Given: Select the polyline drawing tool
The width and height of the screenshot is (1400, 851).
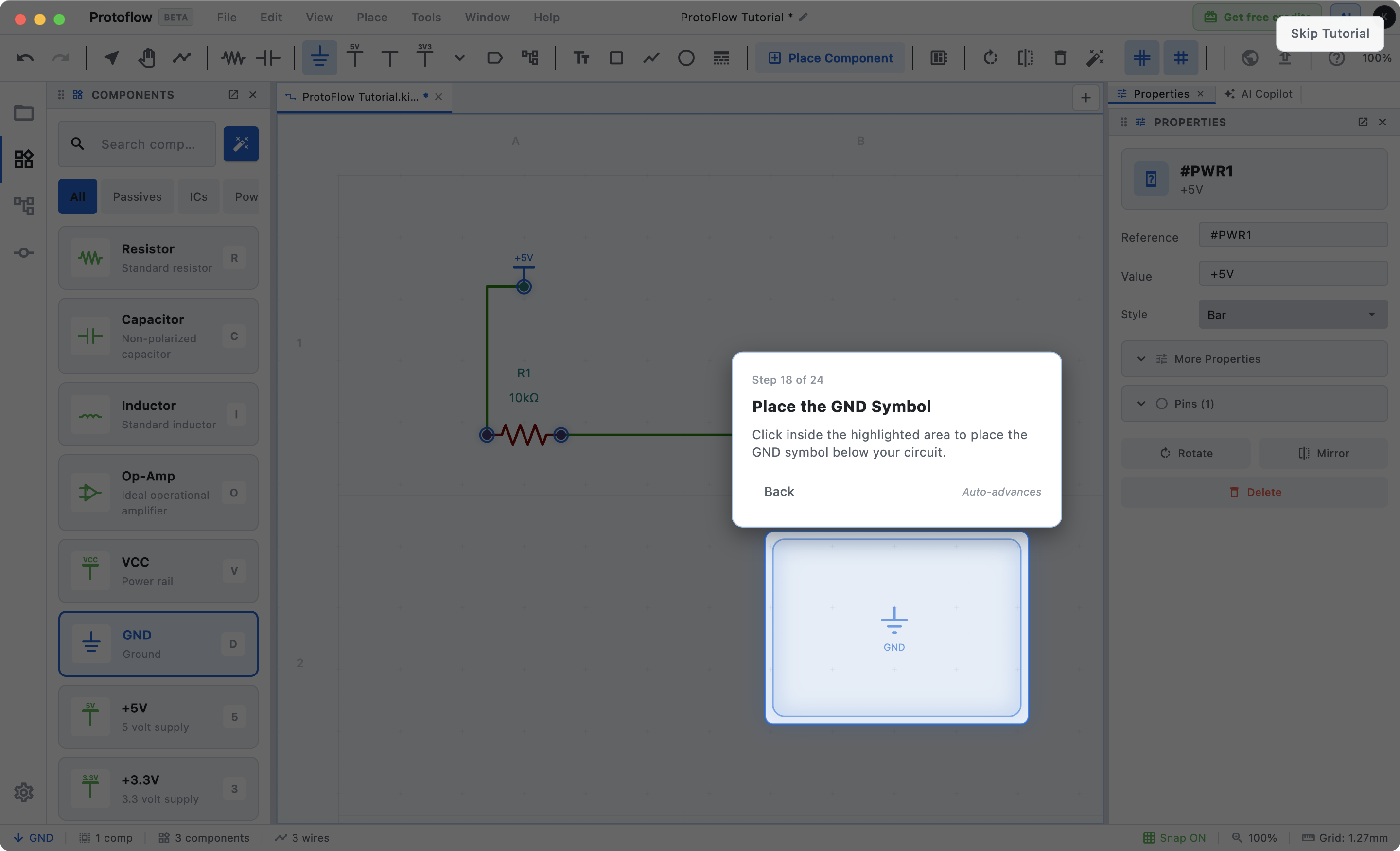Looking at the screenshot, I should (x=651, y=57).
